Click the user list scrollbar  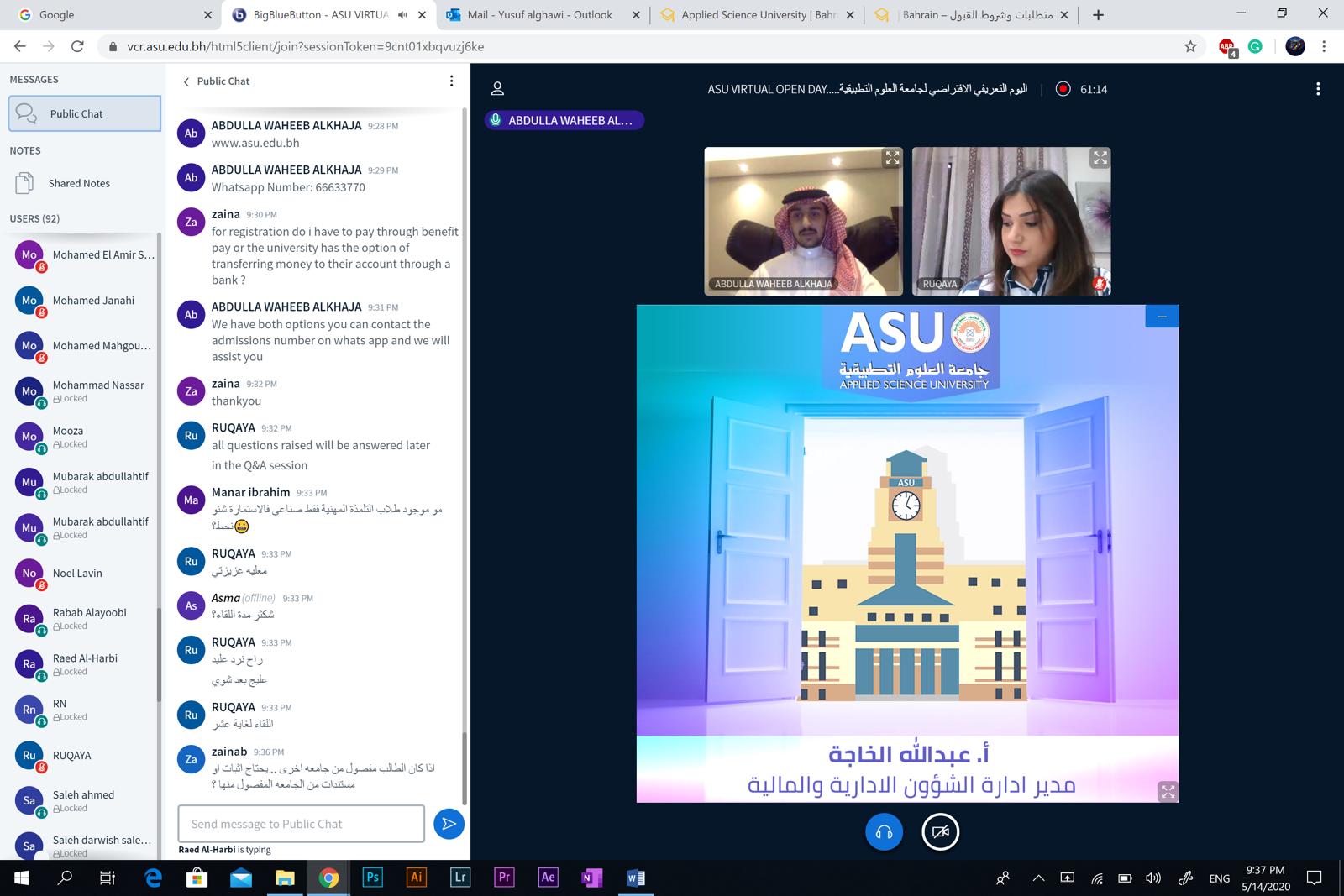159,654
